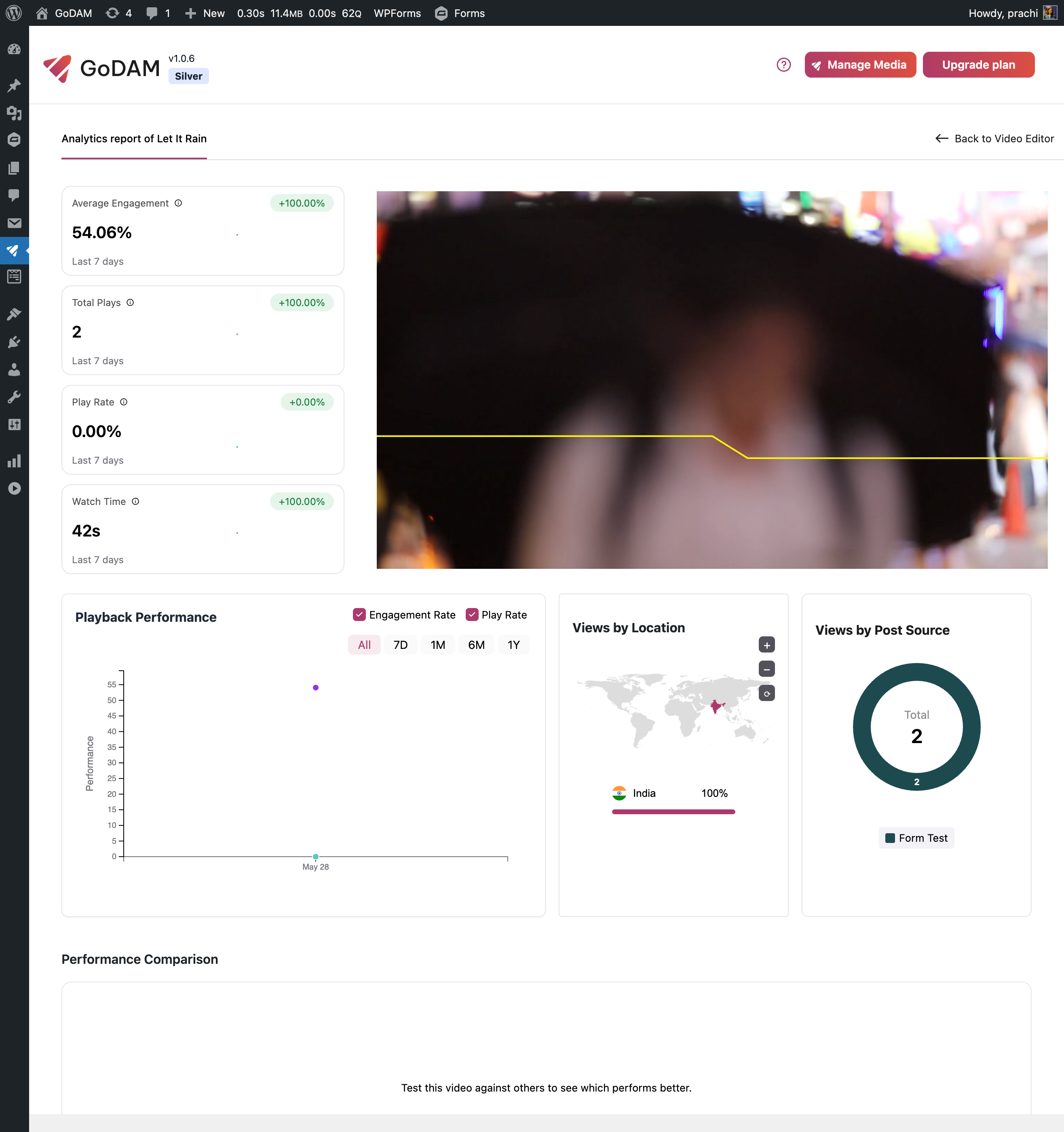Select the Tools wrench icon in sidebar
The height and width of the screenshot is (1132, 1064).
(x=14, y=396)
